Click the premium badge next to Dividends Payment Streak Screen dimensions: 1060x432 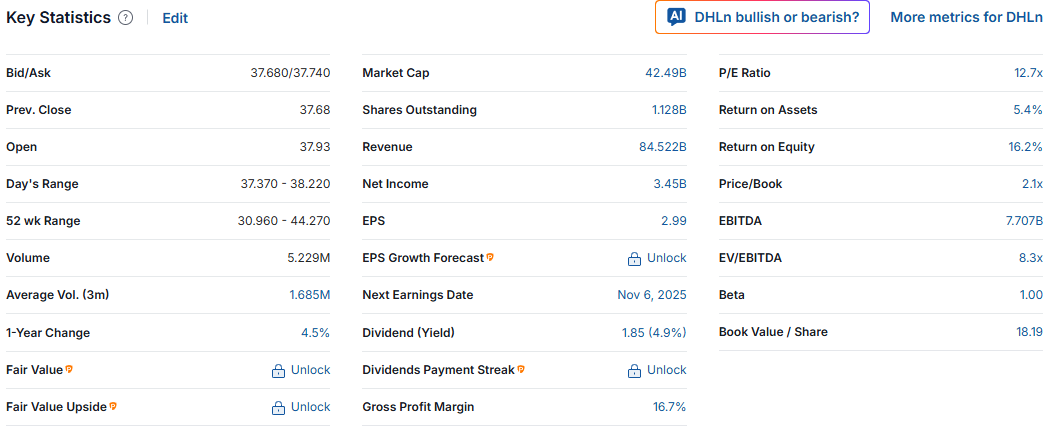tap(521, 370)
